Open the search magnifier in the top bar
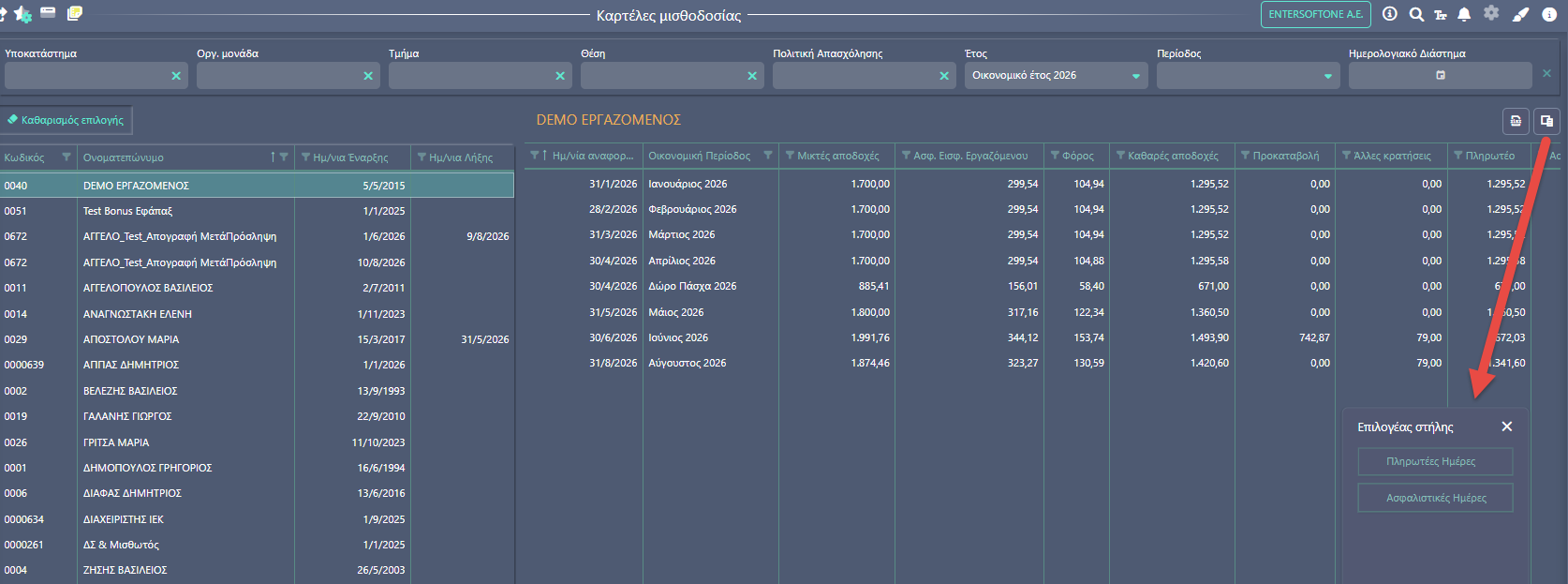The height and width of the screenshot is (584, 1568). (1416, 14)
